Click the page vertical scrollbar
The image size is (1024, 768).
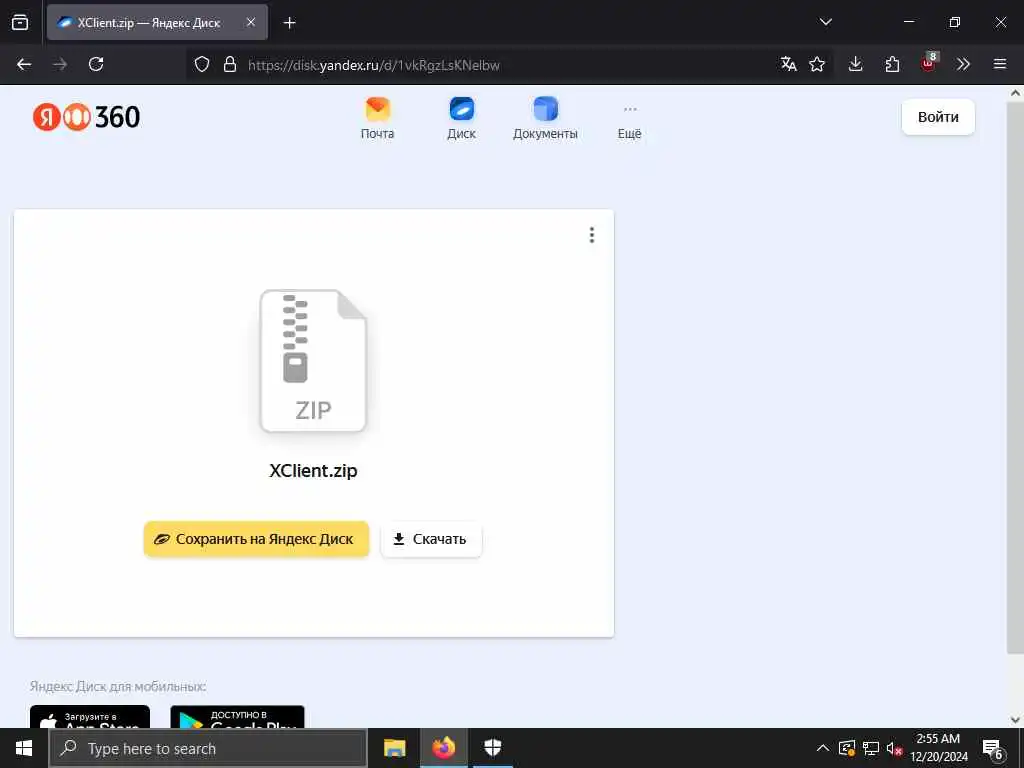coord(1016,376)
